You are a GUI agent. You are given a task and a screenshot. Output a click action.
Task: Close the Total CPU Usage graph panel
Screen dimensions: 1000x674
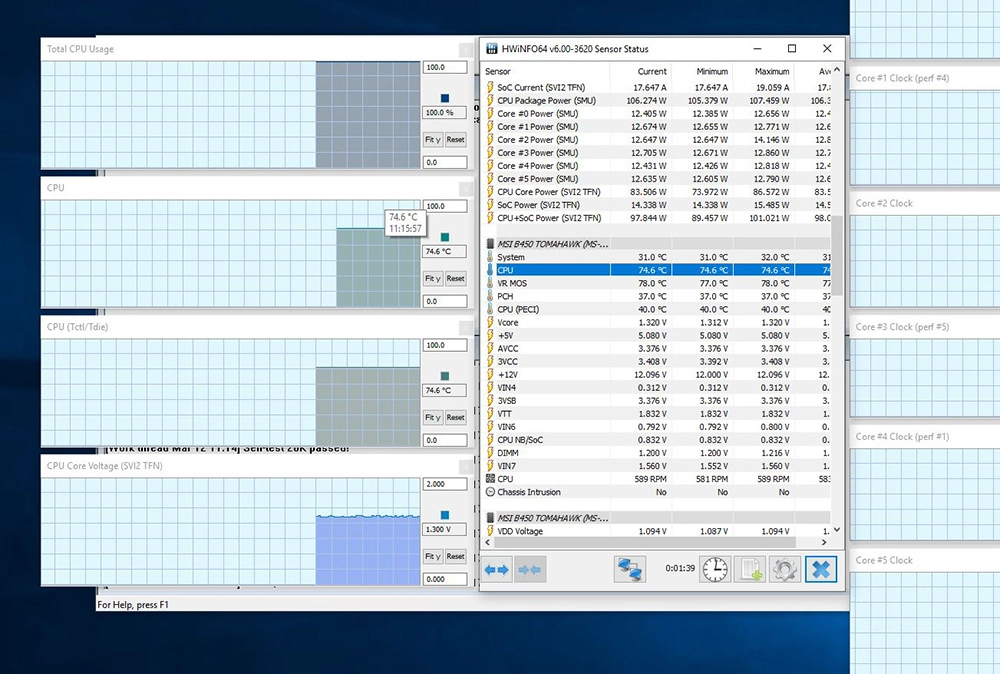[465, 49]
